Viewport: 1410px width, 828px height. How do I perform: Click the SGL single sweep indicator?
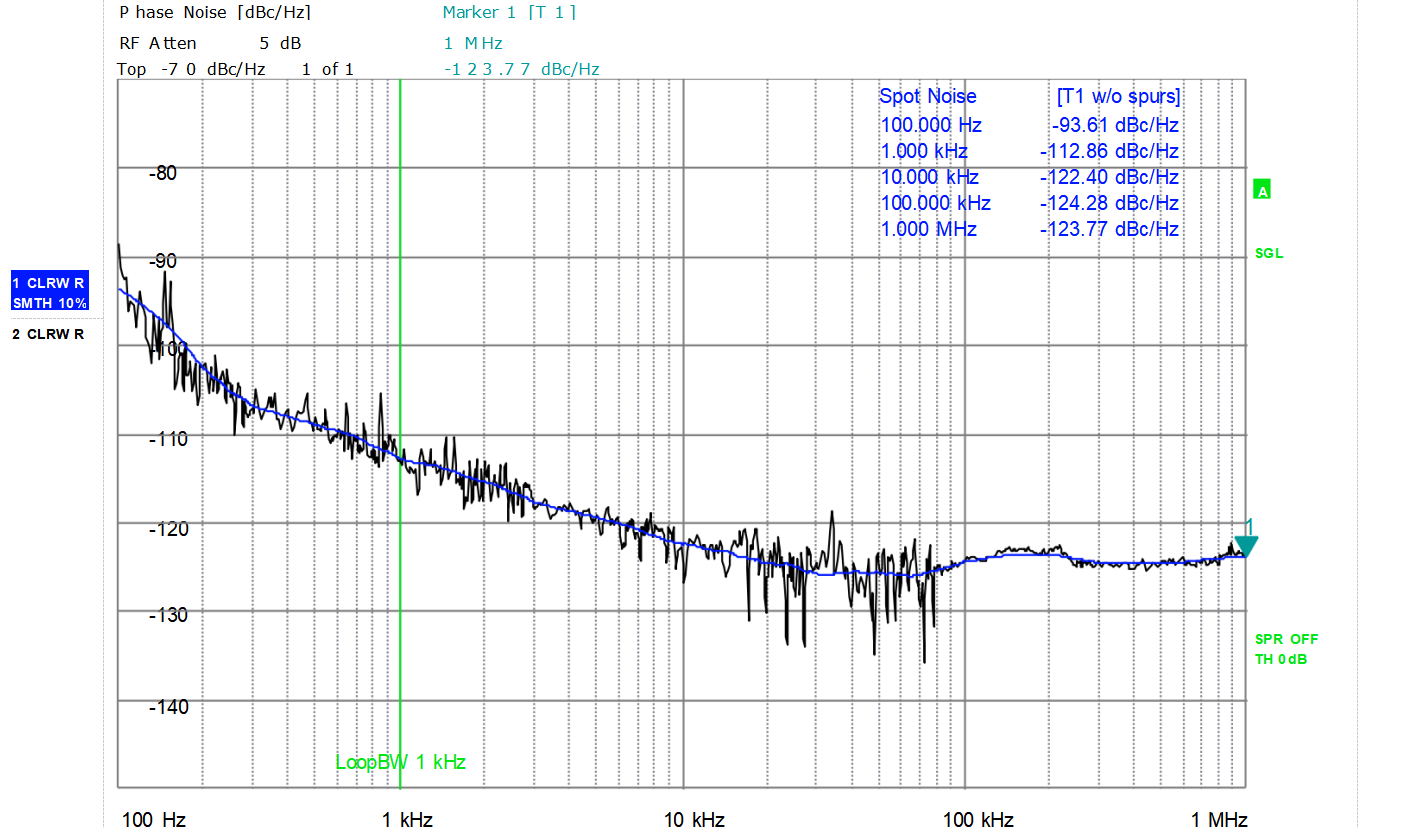click(x=1269, y=253)
